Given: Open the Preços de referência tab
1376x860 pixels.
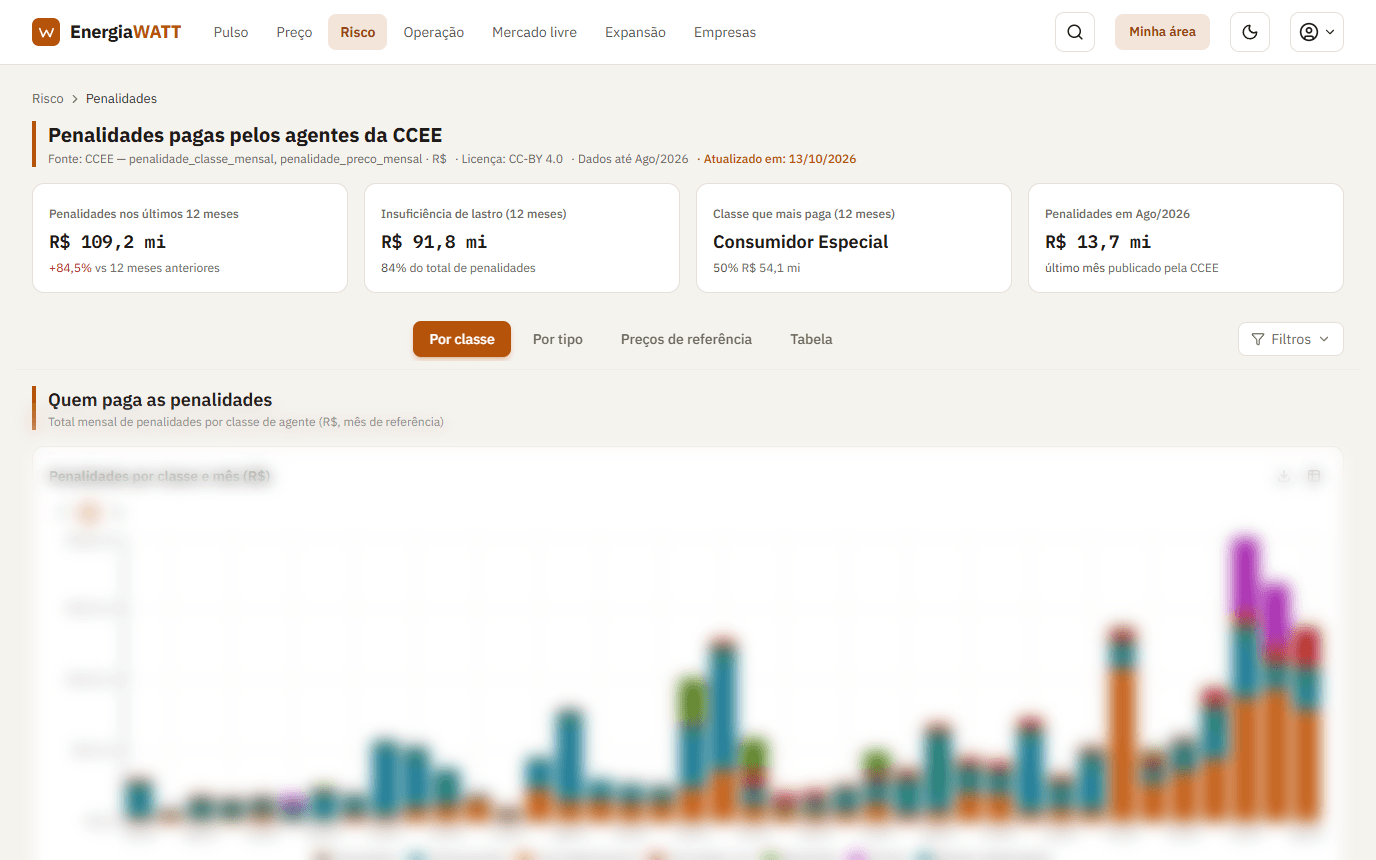Looking at the screenshot, I should tap(686, 339).
